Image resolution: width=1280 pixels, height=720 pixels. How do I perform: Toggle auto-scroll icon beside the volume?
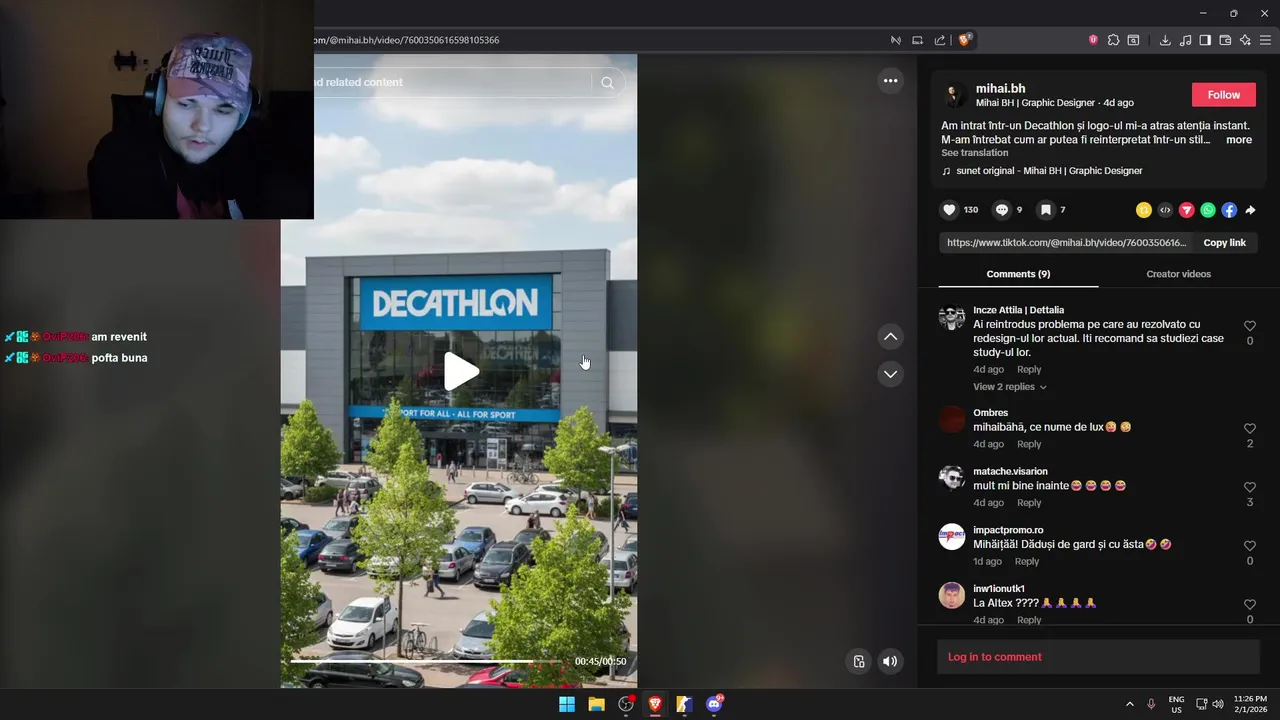click(858, 661)
